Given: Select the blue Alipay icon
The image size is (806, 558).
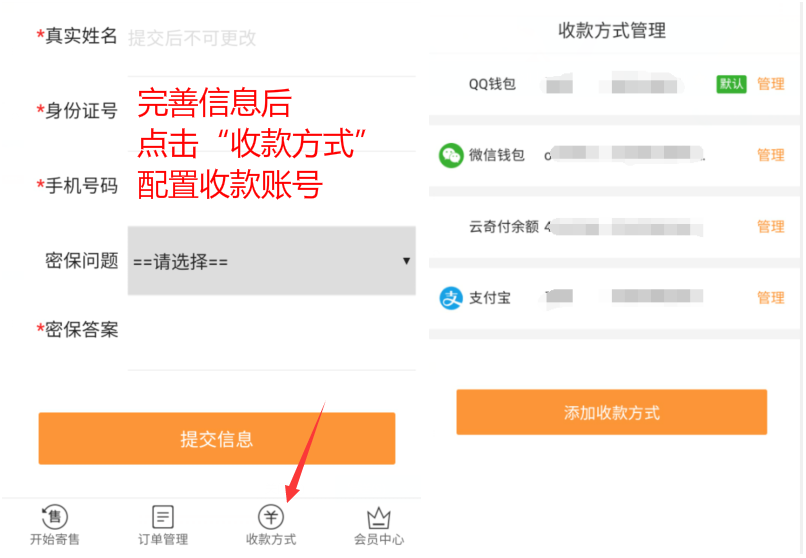Looking at the screenshot, I should 451,298.
